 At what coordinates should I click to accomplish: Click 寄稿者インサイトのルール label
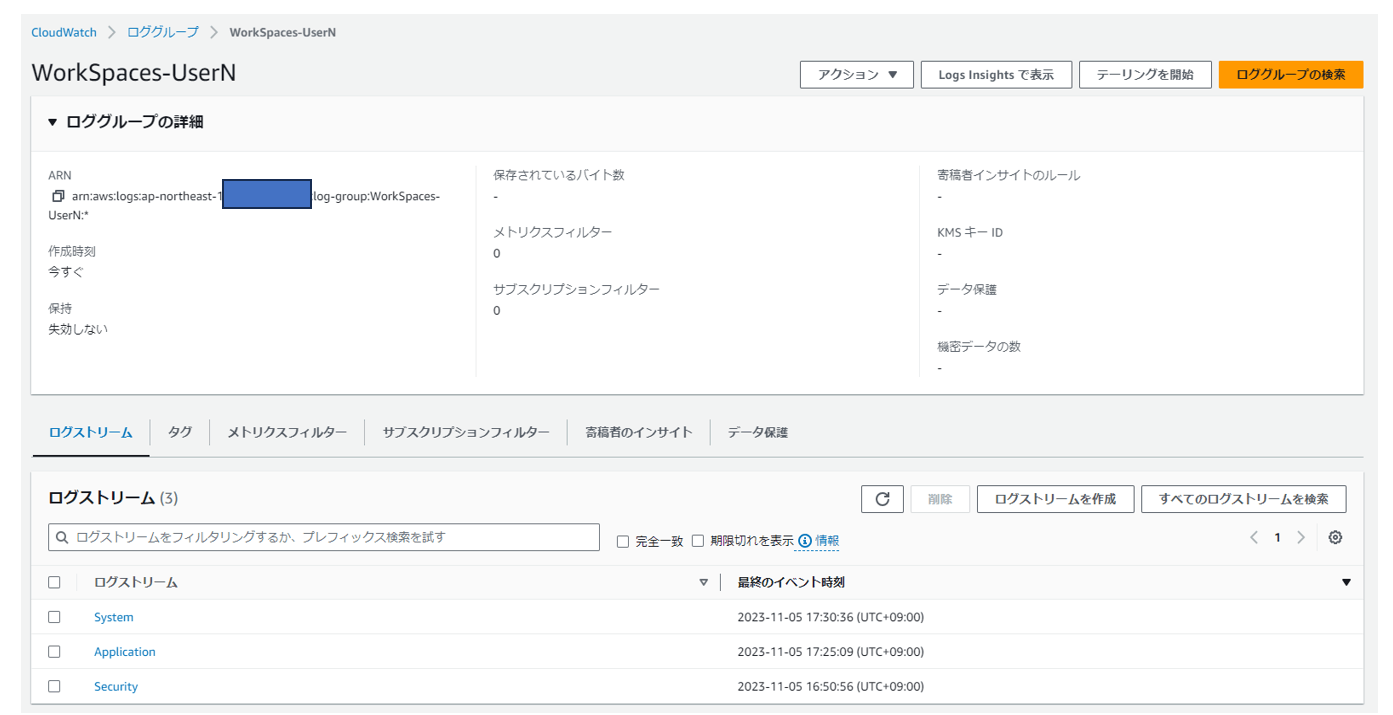click(1009, 175)
